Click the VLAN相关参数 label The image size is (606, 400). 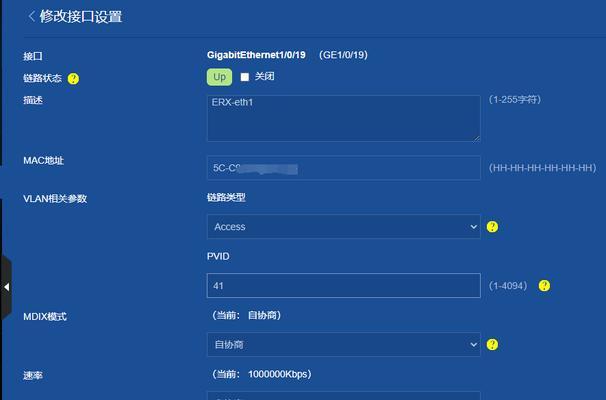tap(55, 199)
